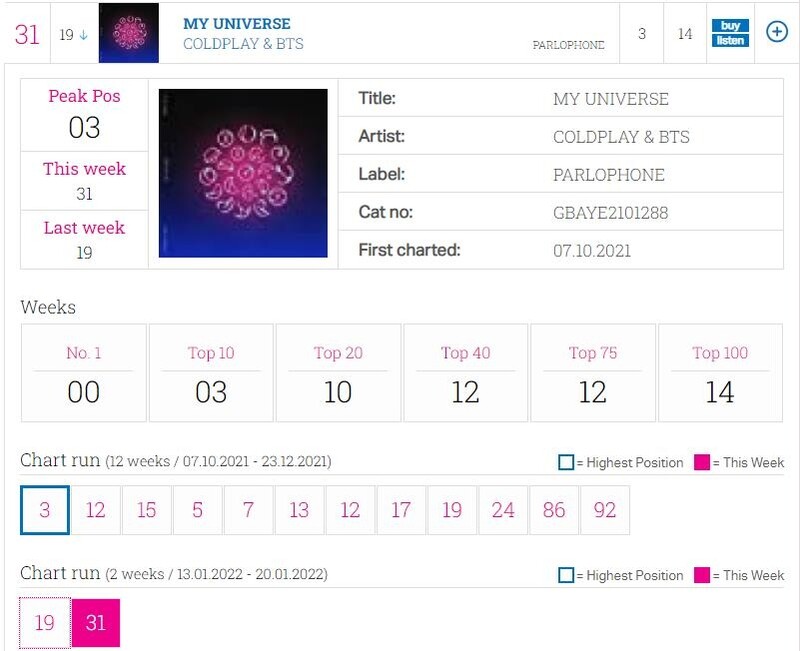Image resolution: width=800 pixels, height=651 pixels.
Task: Click the chart run position 92 box
Action: coord(605,510)
